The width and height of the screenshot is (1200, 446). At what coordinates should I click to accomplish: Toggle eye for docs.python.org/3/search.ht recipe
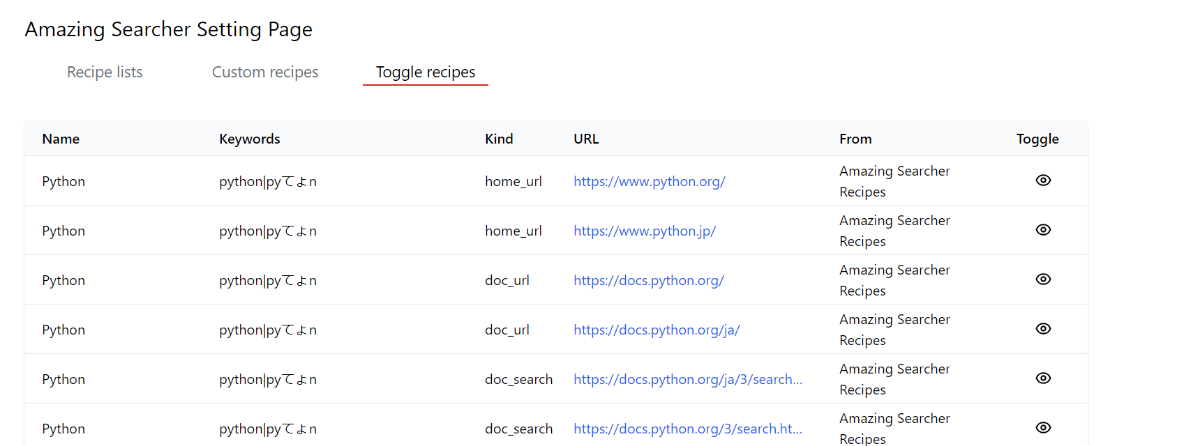pos(1043,428)
